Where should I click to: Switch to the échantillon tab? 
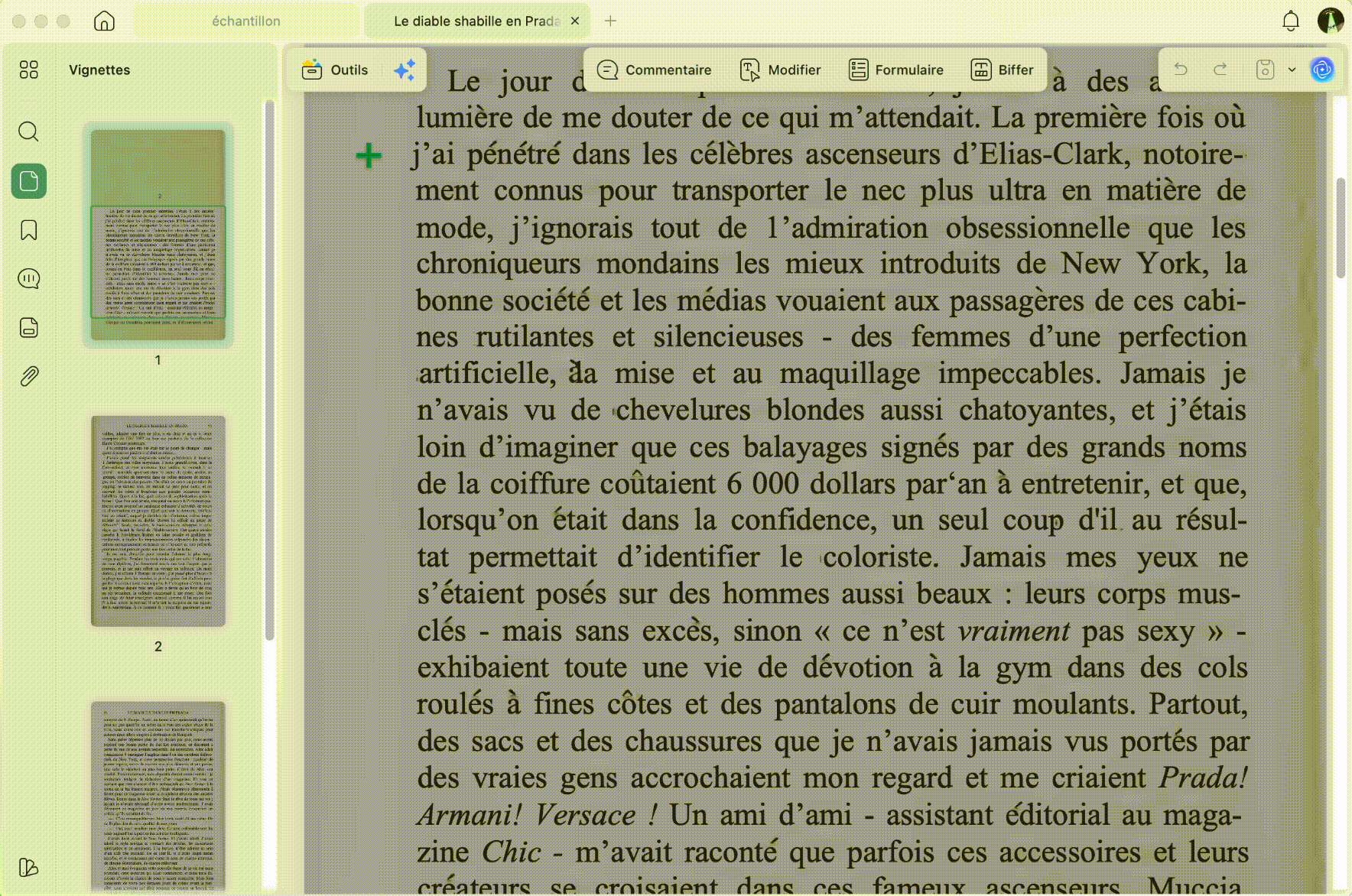pos(246,21)
